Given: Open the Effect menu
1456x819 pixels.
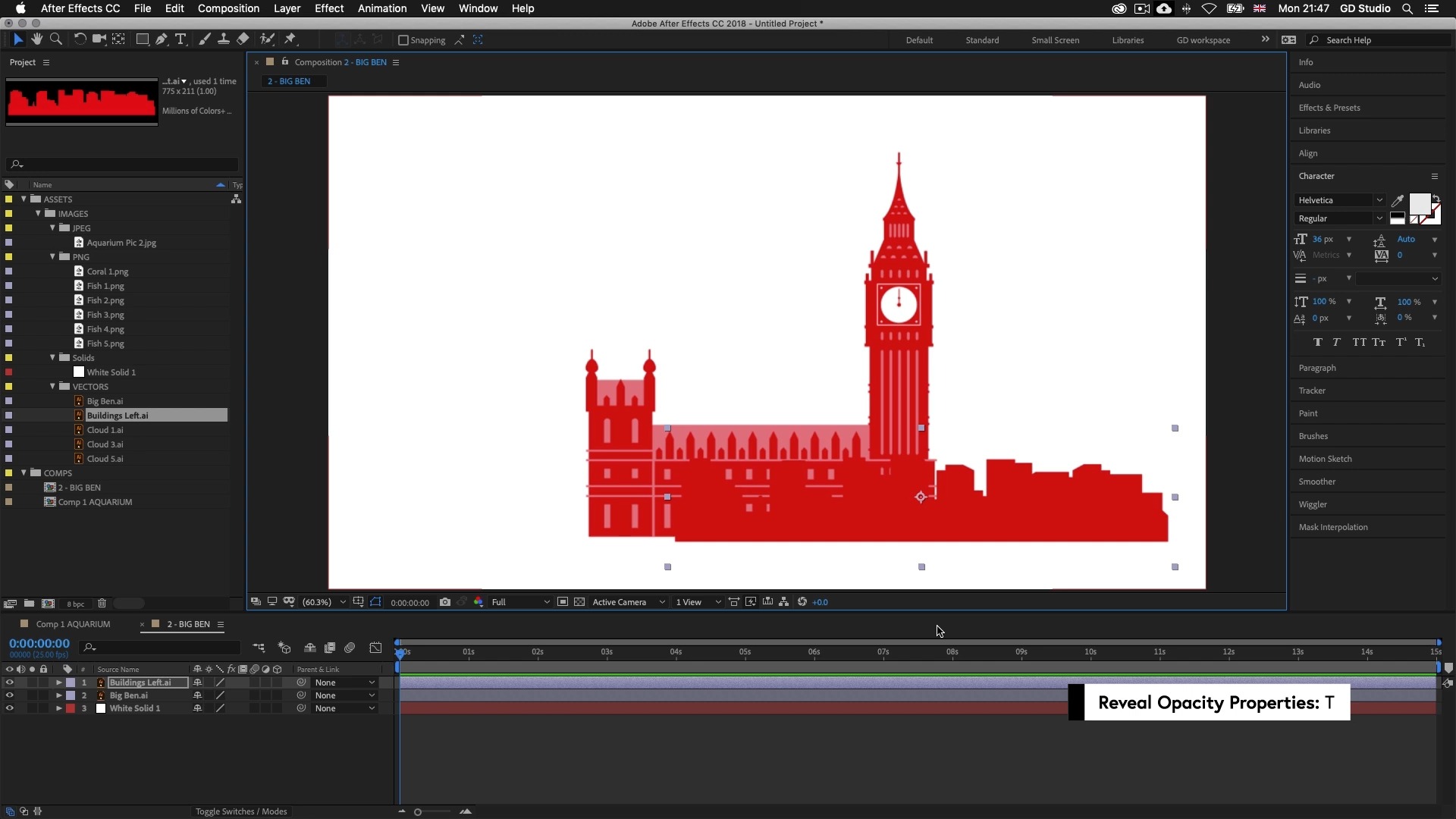Looking at the screenshot, I should (x=329, y=8).
